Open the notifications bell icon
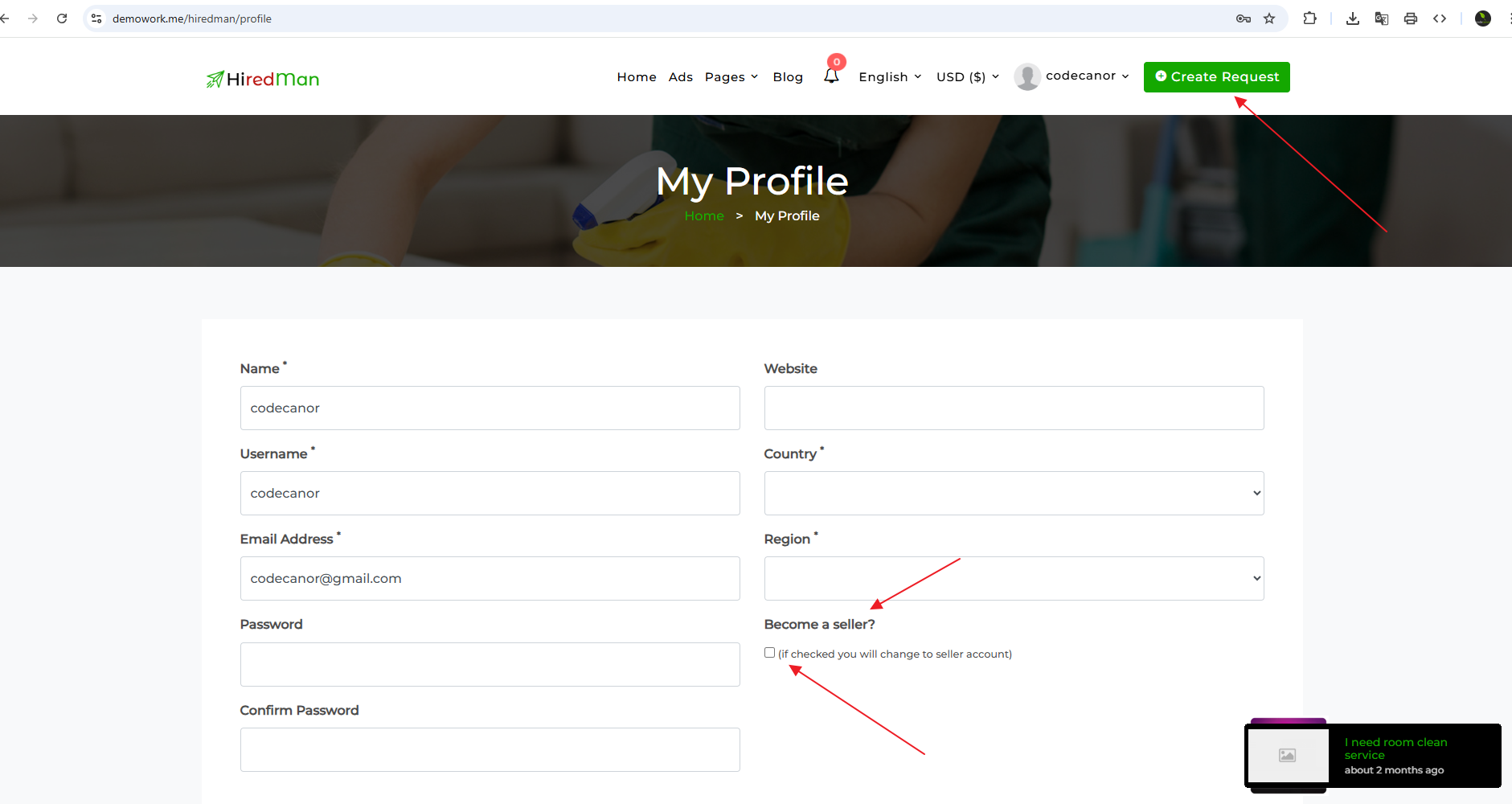The image size is (1512, 804). (x=831, y=76)
